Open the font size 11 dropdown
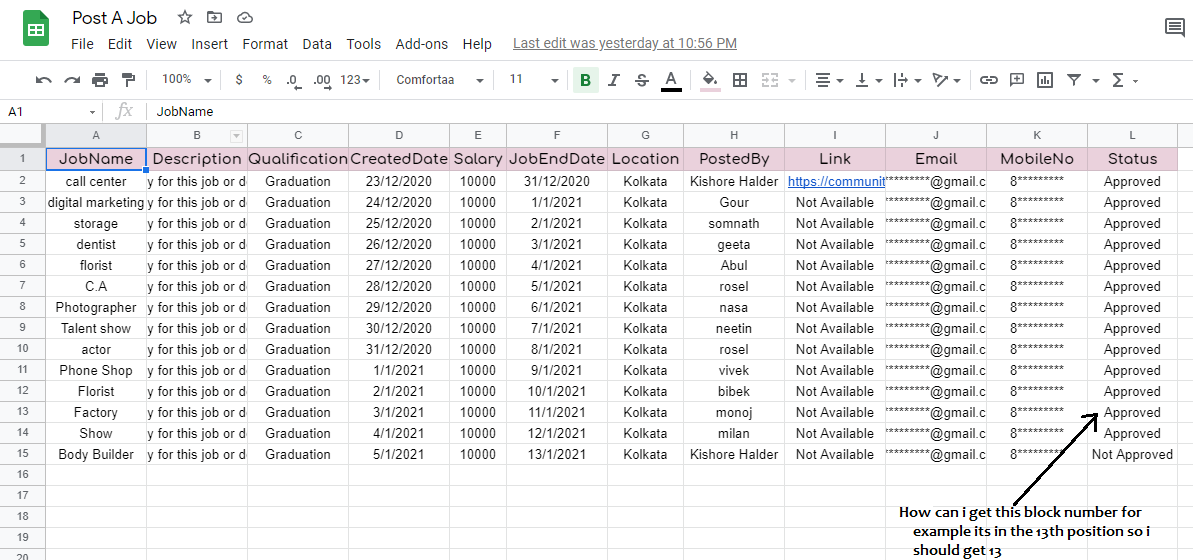Screen dimensions: 1193x560 533,80
